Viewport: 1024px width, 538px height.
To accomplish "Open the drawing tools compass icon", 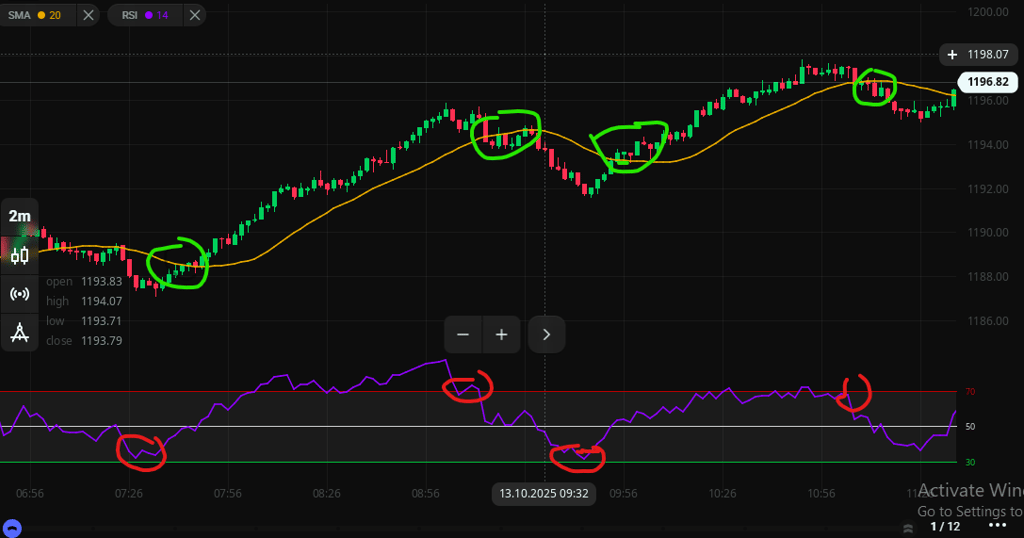I will coord(20,332).
